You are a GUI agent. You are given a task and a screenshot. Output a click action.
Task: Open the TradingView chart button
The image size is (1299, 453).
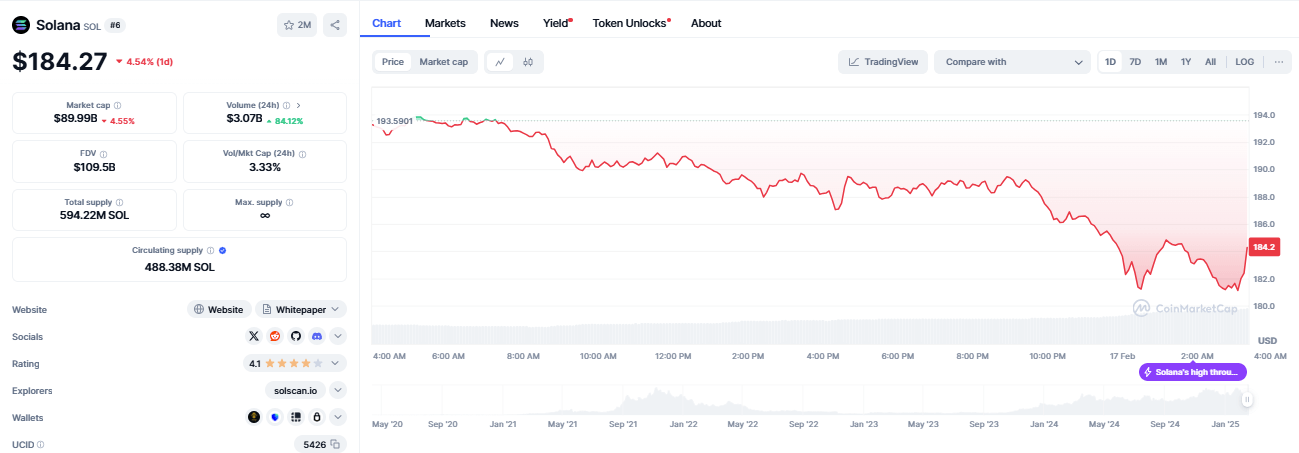(x=883, y=62)
